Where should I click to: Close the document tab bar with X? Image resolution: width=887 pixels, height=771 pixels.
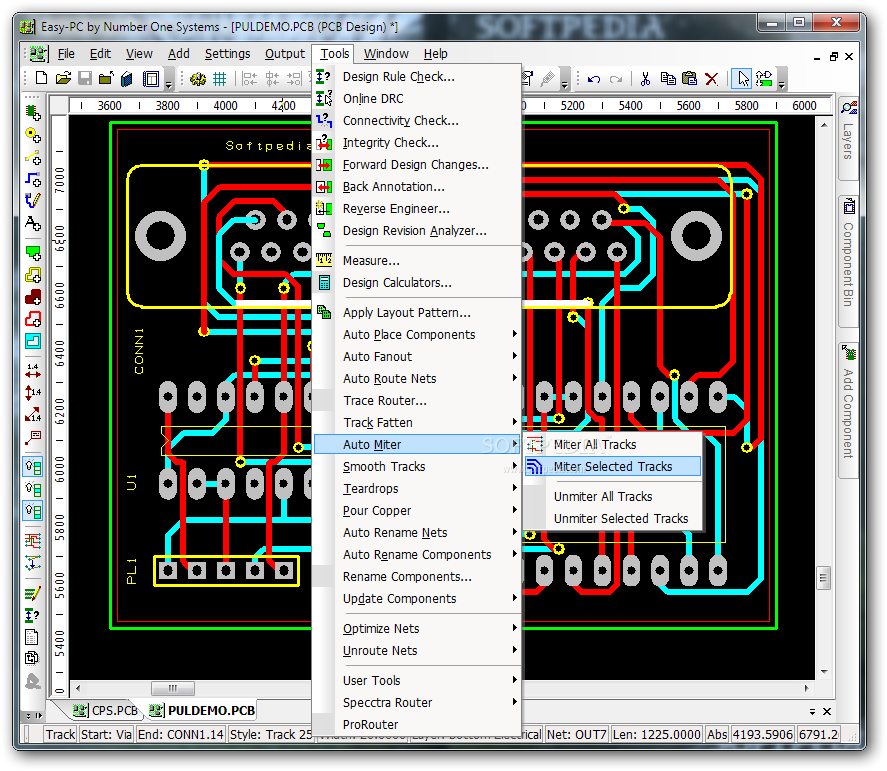[x=827, y=711]
